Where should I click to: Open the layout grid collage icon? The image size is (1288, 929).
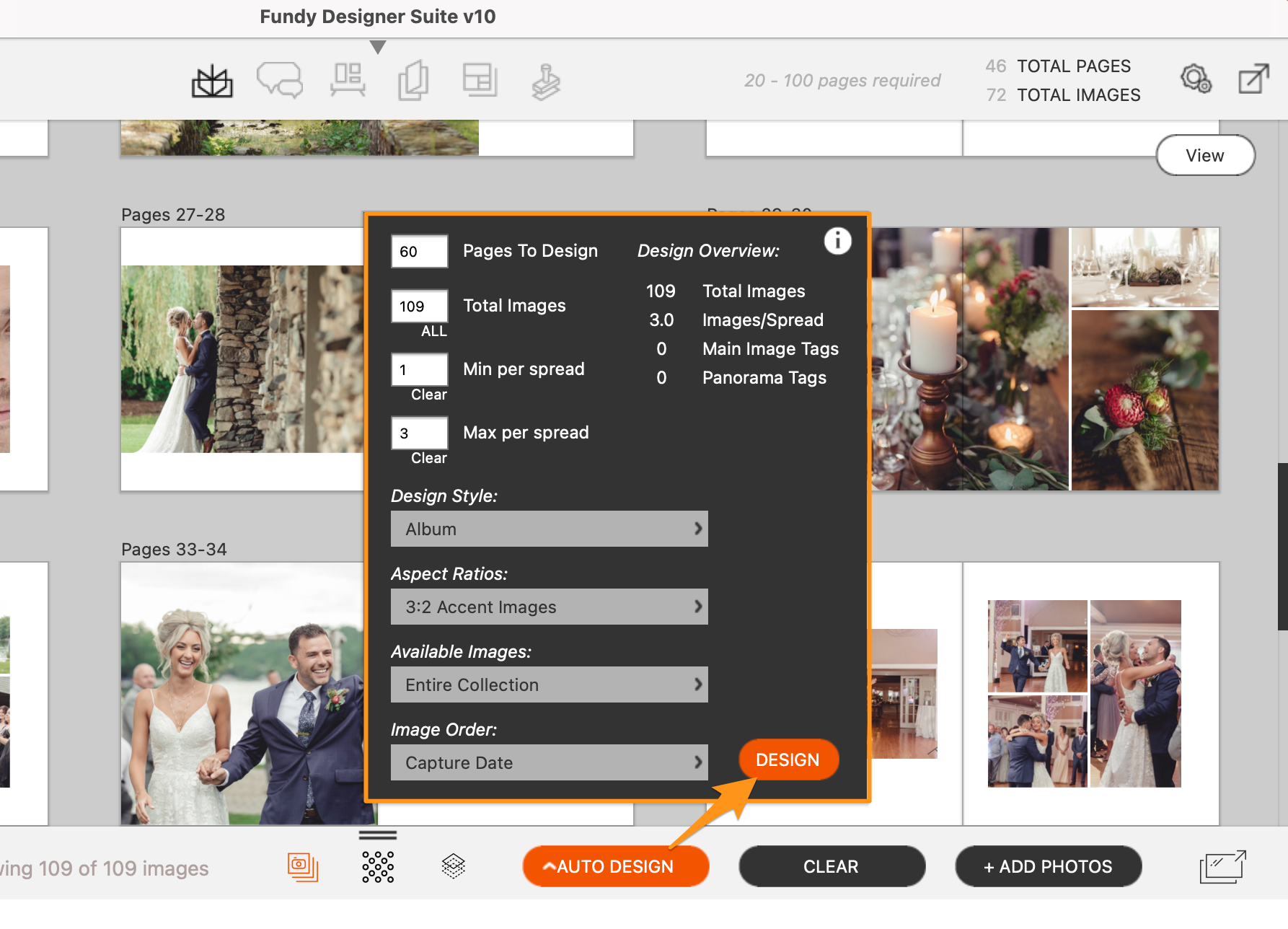tap(480, 80)
